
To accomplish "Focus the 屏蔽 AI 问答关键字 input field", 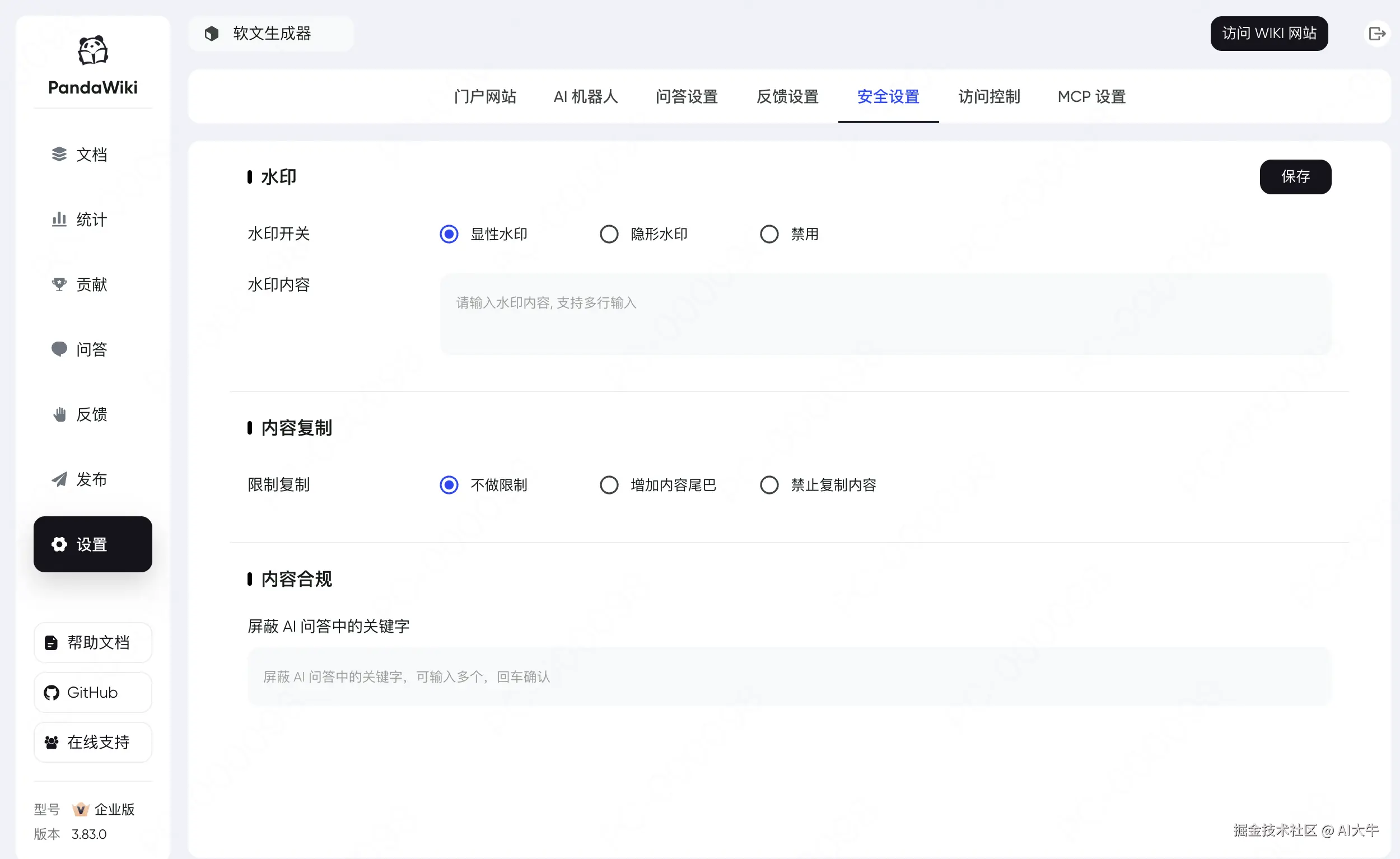I will click(788, 676).
